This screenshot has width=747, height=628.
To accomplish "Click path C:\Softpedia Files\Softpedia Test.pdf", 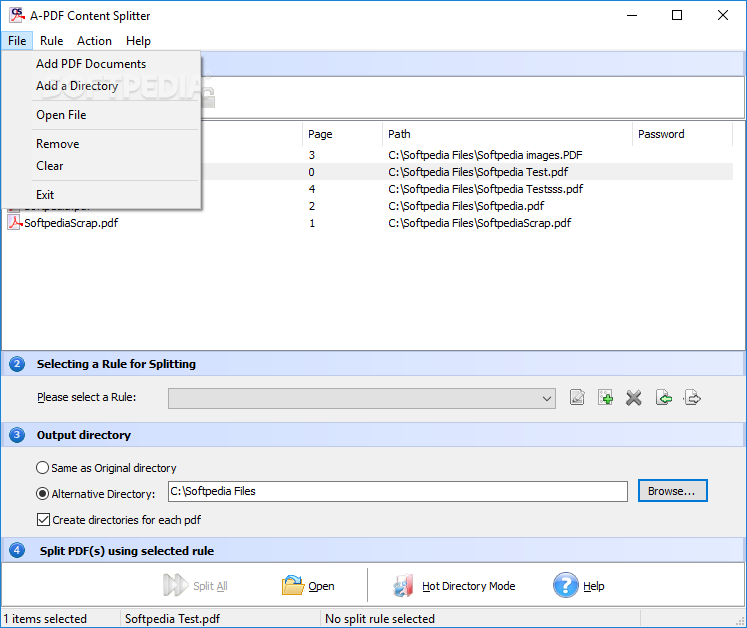I will coord(478,172).
